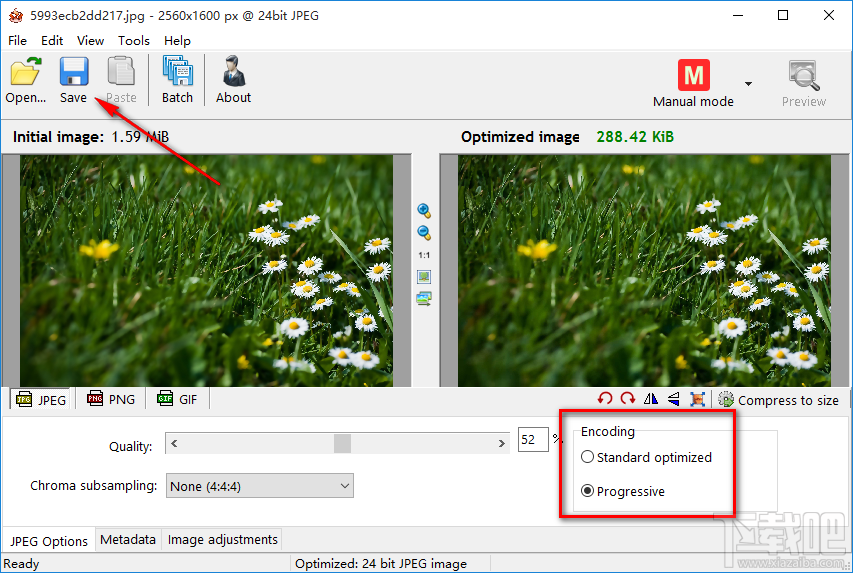The width and height of the screenshot is (853, 573).
Task: Select the JPEG Options tab
Action: tap(48, 541)
